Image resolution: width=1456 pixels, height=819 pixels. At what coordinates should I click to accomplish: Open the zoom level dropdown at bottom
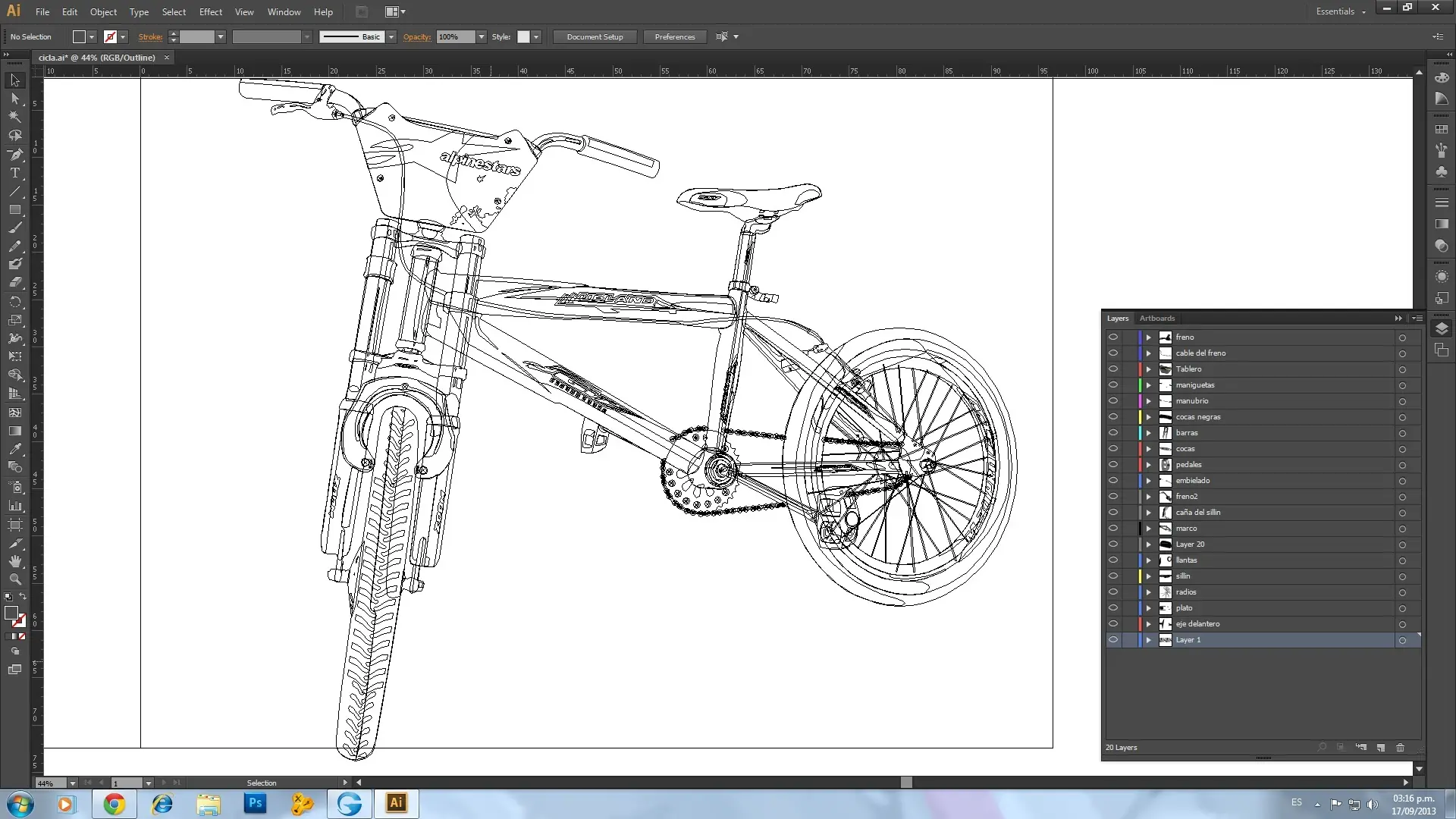pyautogui.click(x=73, y=783)
